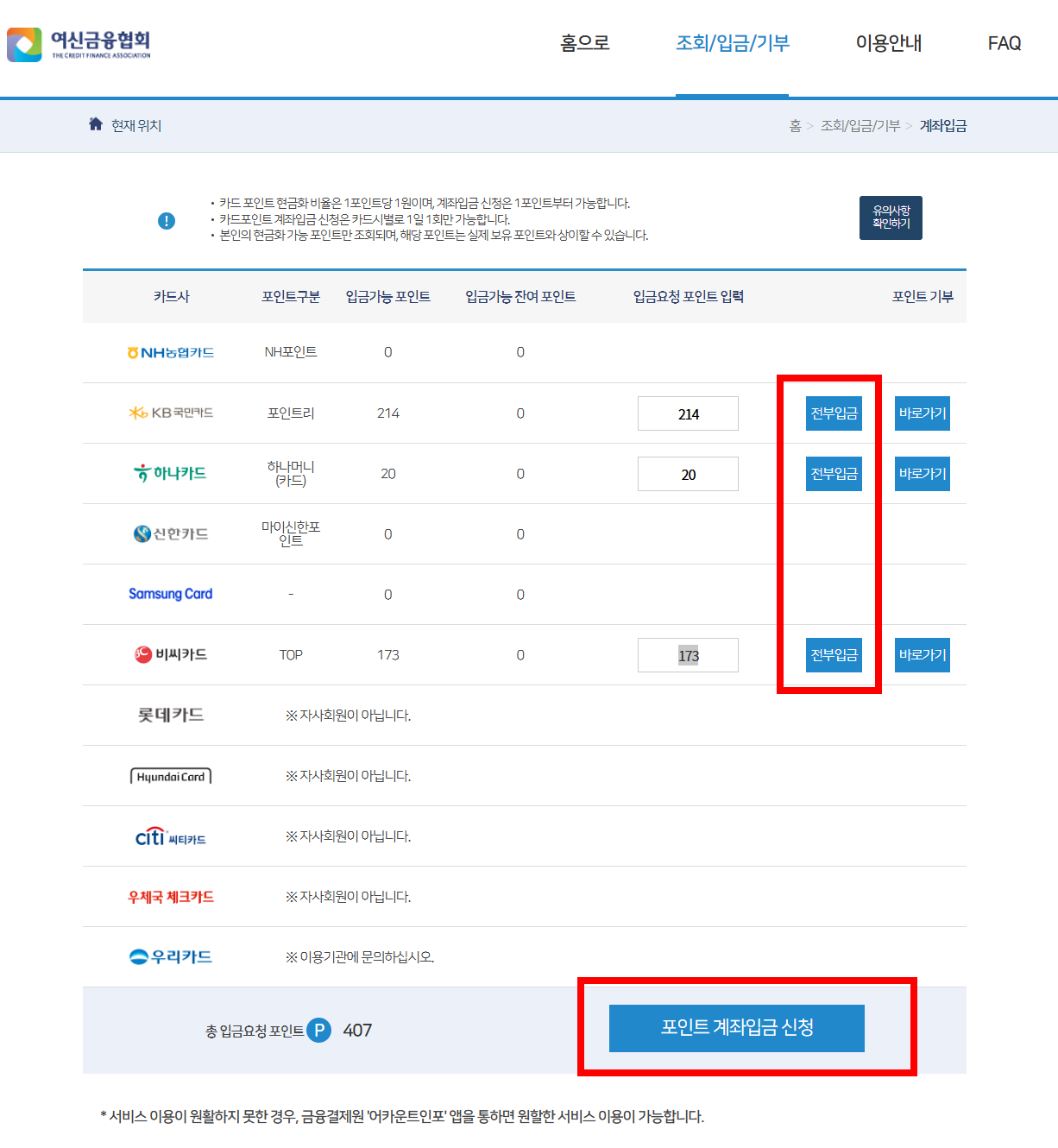The height and width of the screenshot is (1148, 1058).
Task: Click the 우체국 체크카드 logo
Action: click(171, 897)
